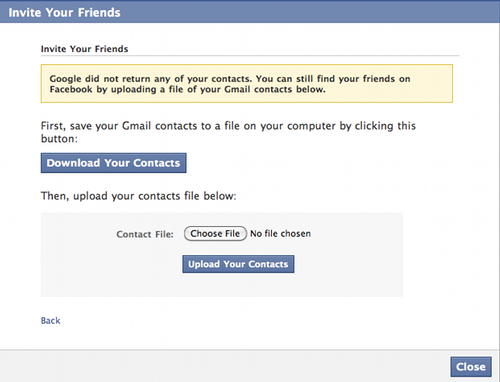
Task: Click the bold Invite Your Friends section heading
Action: pyautogui.click(x=84, y=49)
